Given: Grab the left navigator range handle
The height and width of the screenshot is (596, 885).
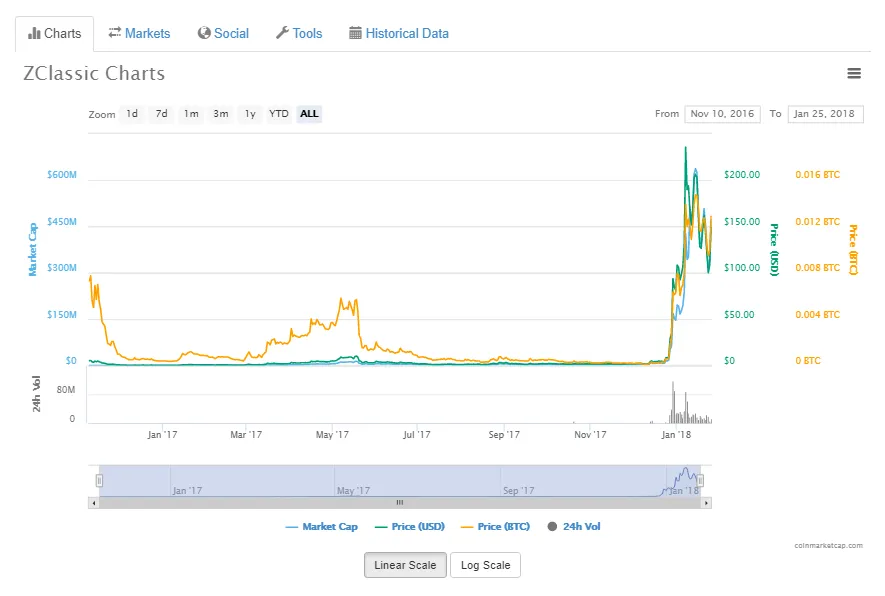Looking at the screenshot, I should click(x=99, y=481).
